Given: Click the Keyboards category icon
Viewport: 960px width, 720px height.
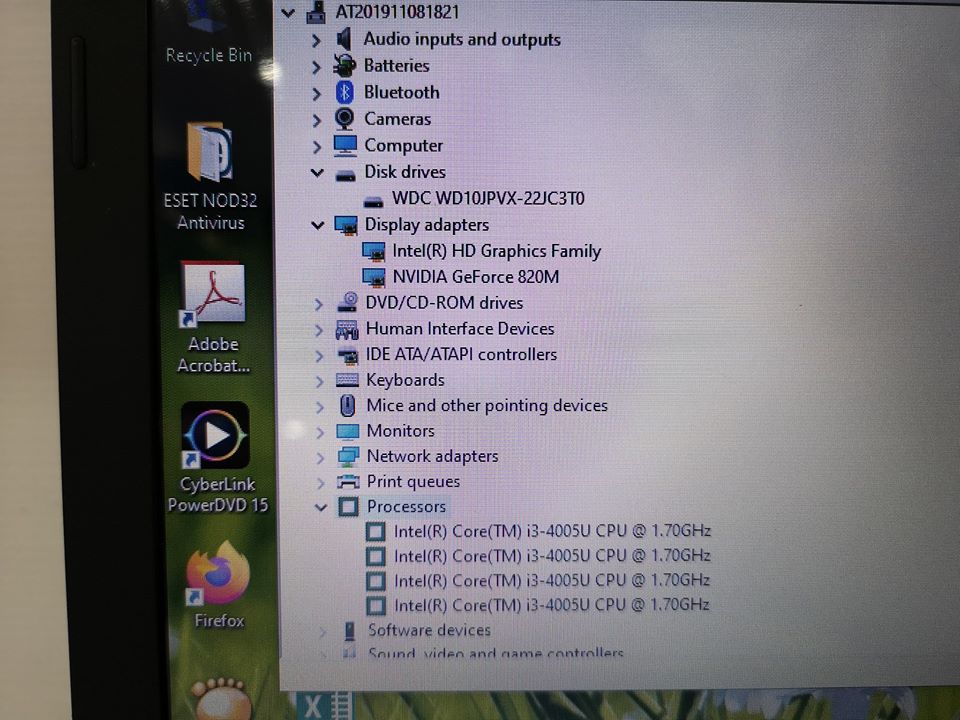Looking at the screenshot, I should coord(348,380).
